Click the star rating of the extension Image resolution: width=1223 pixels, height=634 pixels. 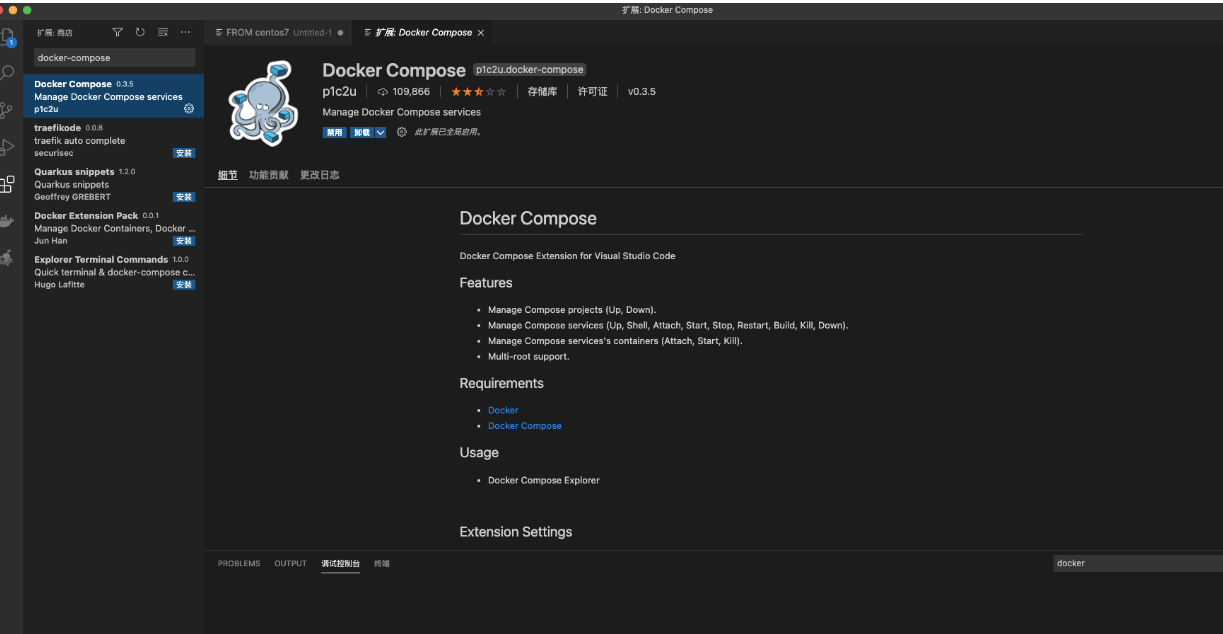(479, 91)
